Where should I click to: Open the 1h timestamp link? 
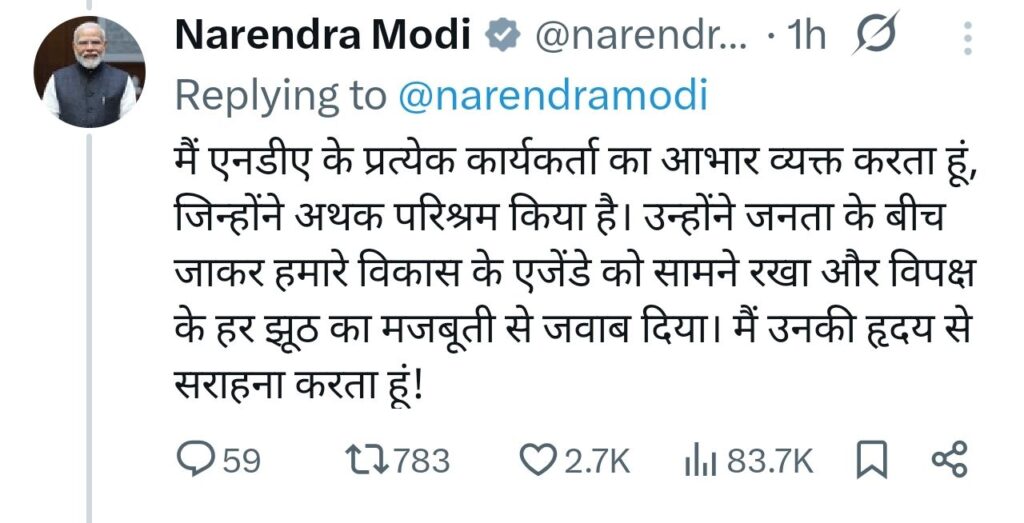tap(806, 37)
